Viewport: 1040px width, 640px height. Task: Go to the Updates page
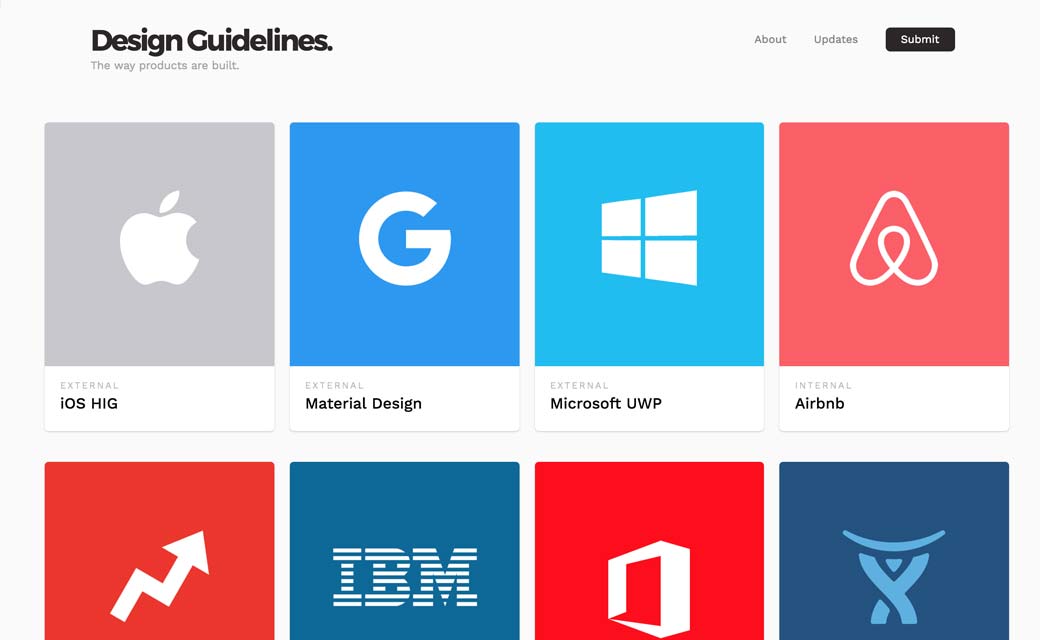[835, 40]
